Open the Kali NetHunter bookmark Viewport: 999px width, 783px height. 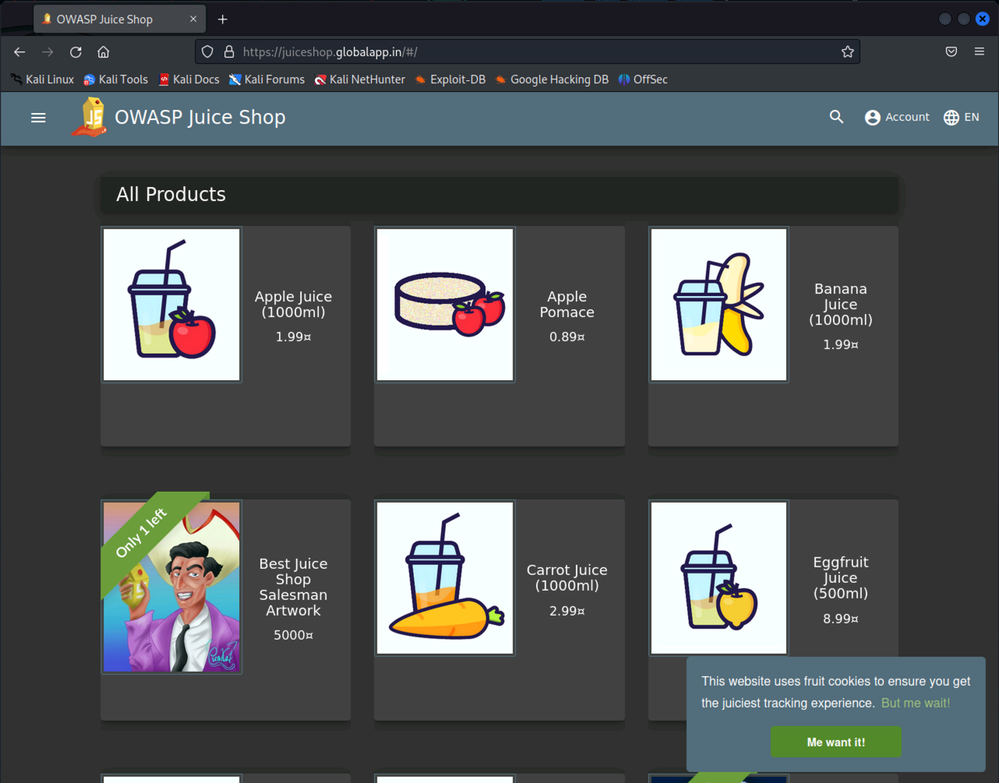click(x=360, y=80)
